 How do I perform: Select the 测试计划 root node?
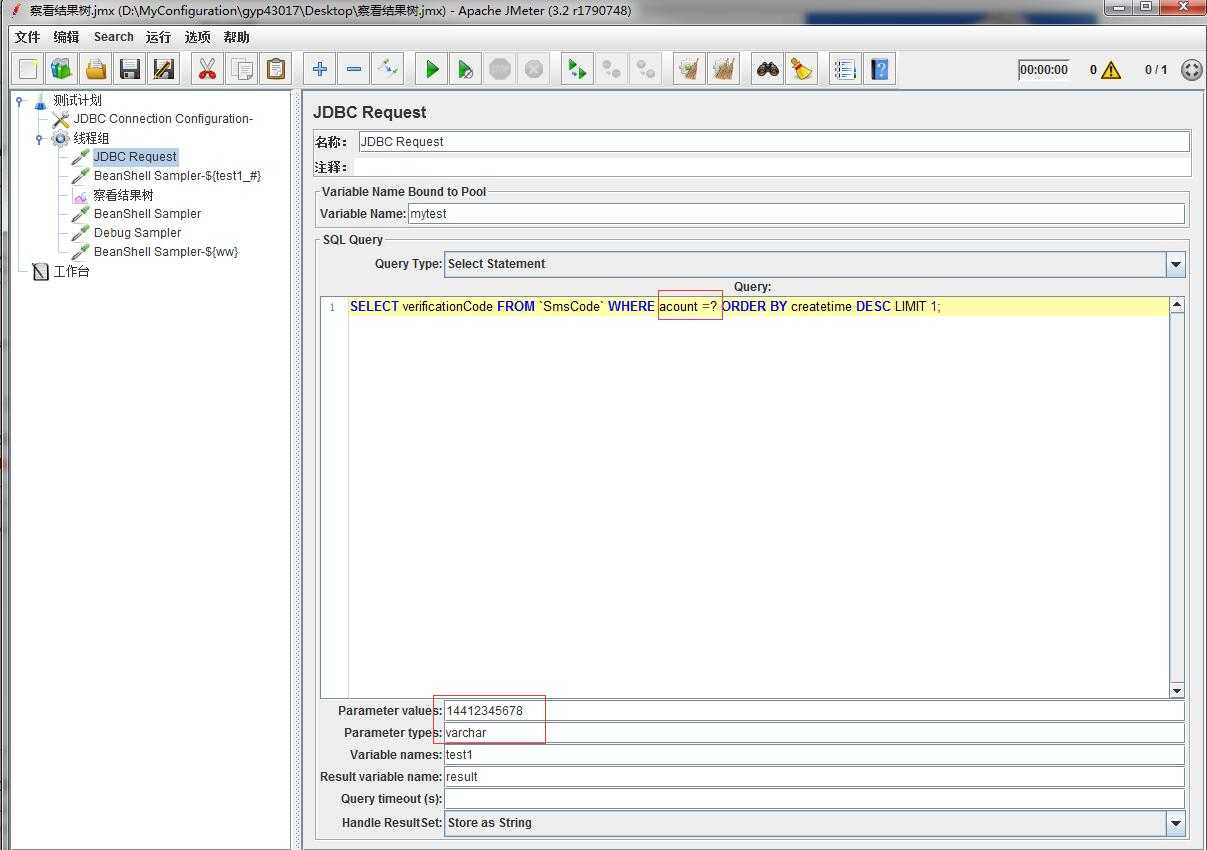coord(77,100)
